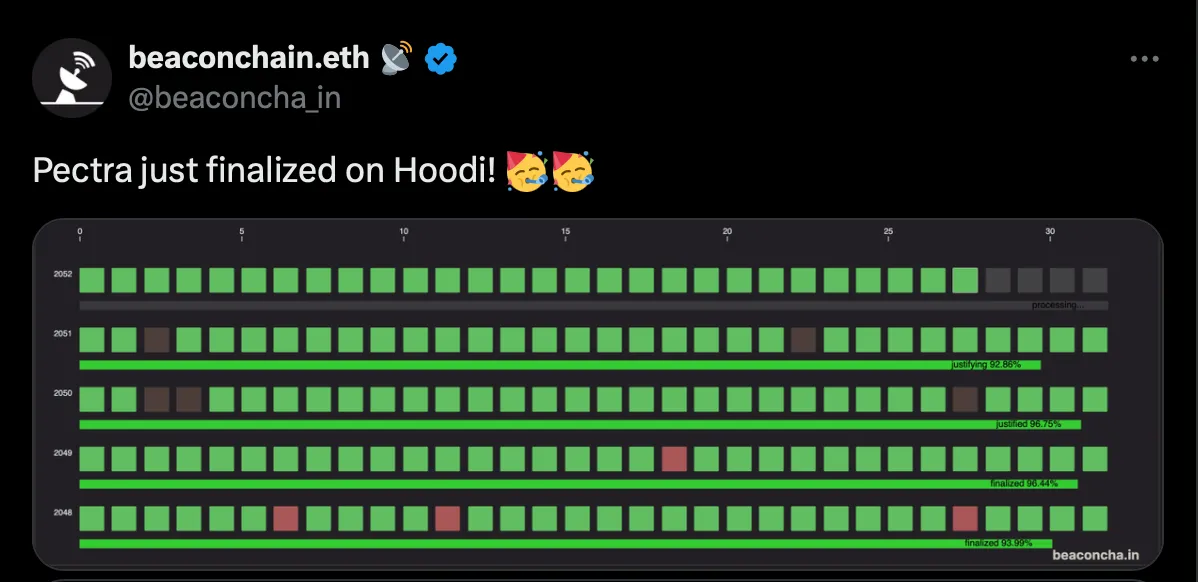
Task: Click the beaconchain.eth profile avatar
Action: [x=72, y=78]
